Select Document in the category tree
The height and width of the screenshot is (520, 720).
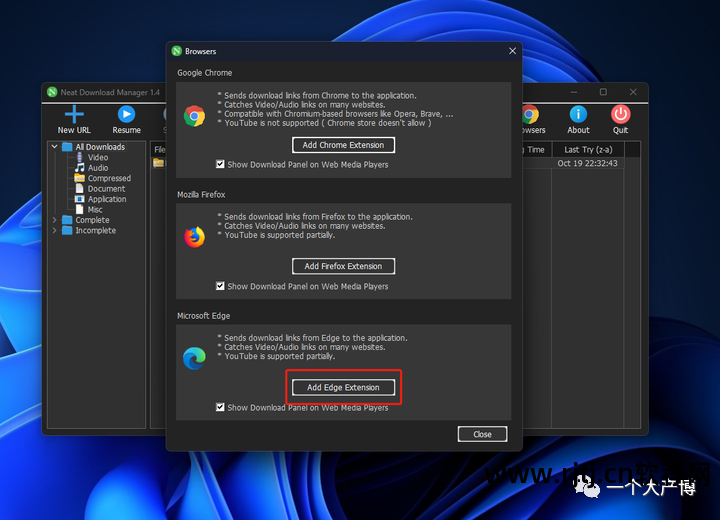point(107,189)
